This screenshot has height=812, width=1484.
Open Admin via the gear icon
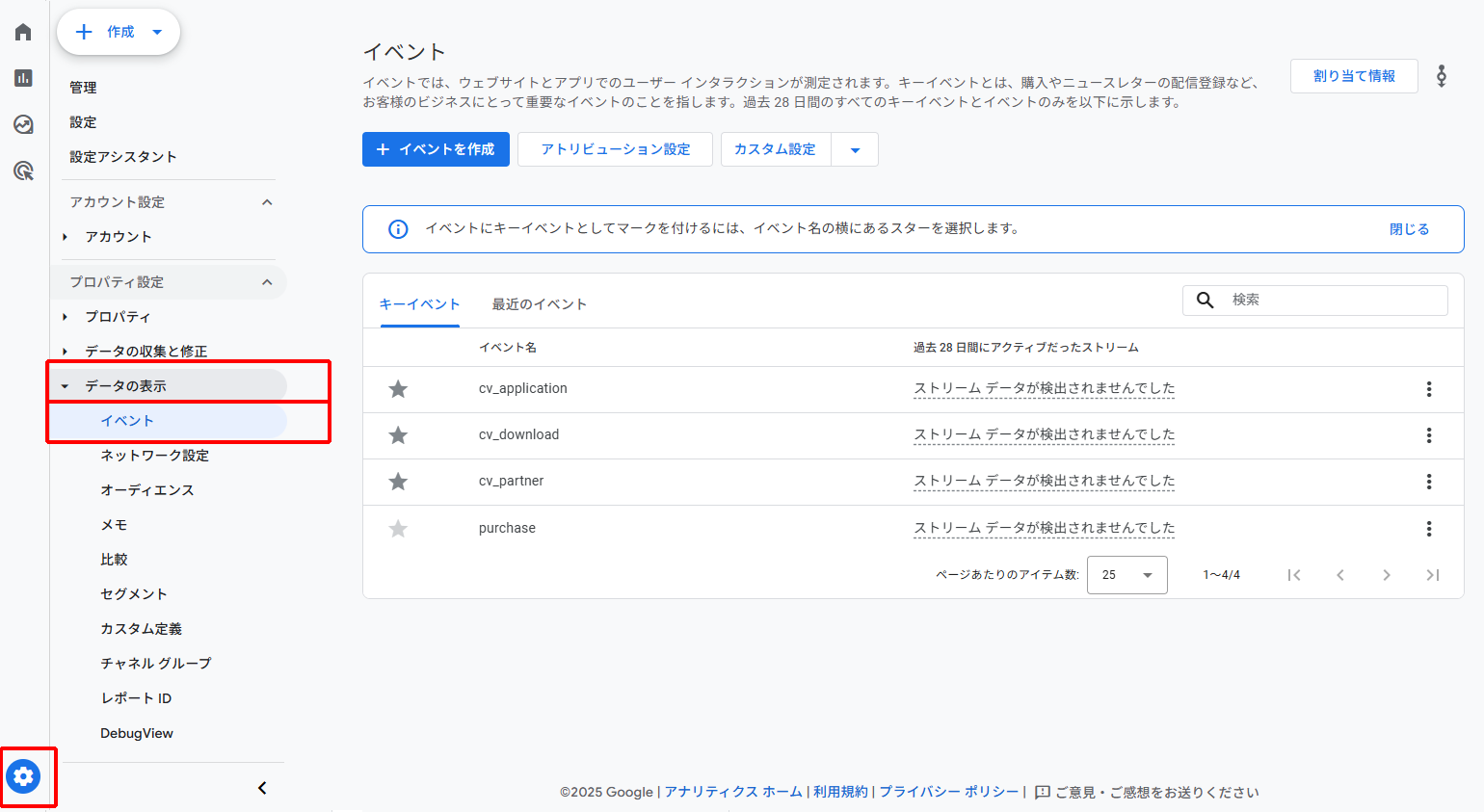click(24, 776)
